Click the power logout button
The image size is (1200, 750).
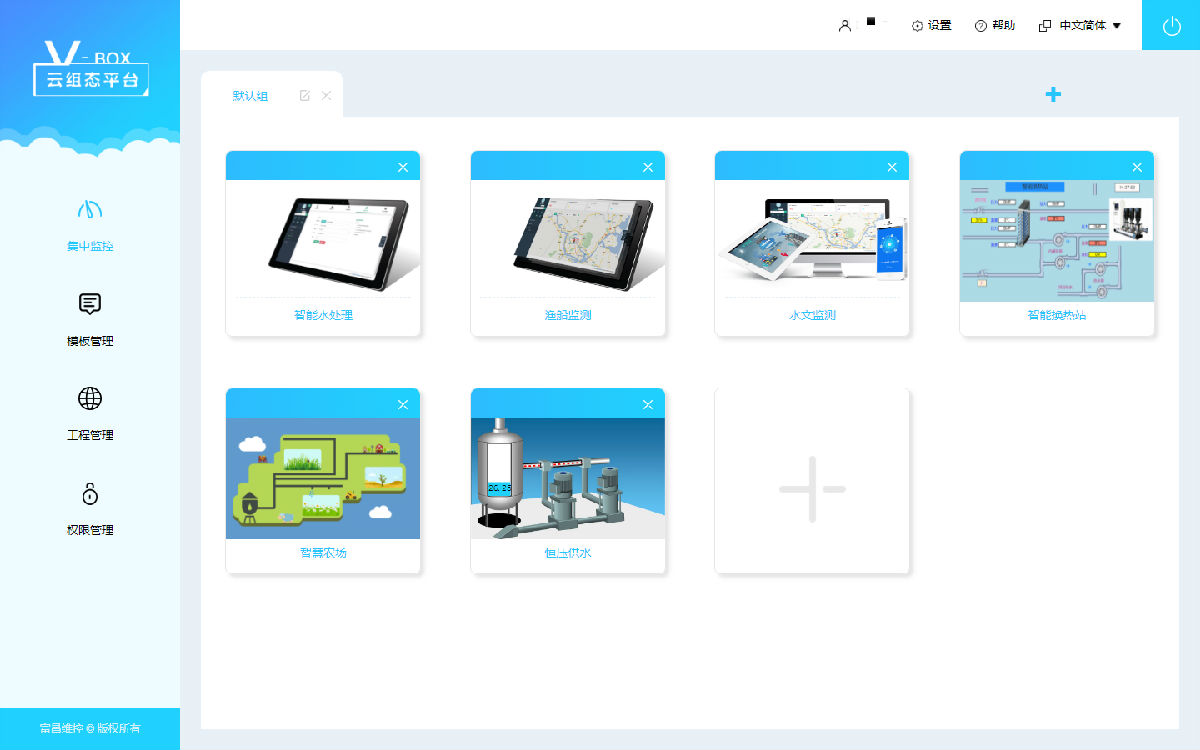tap(1171, 26)
